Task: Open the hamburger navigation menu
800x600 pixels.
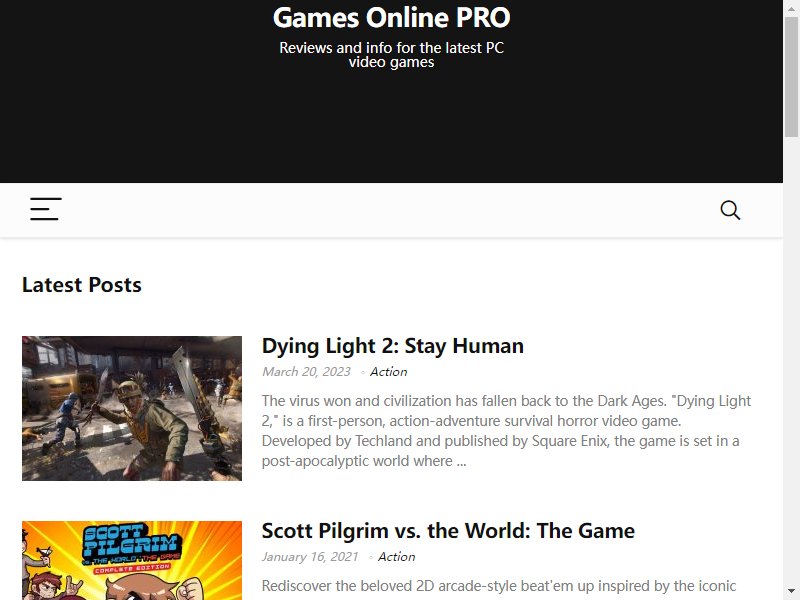Action: [x=45, y=209]
